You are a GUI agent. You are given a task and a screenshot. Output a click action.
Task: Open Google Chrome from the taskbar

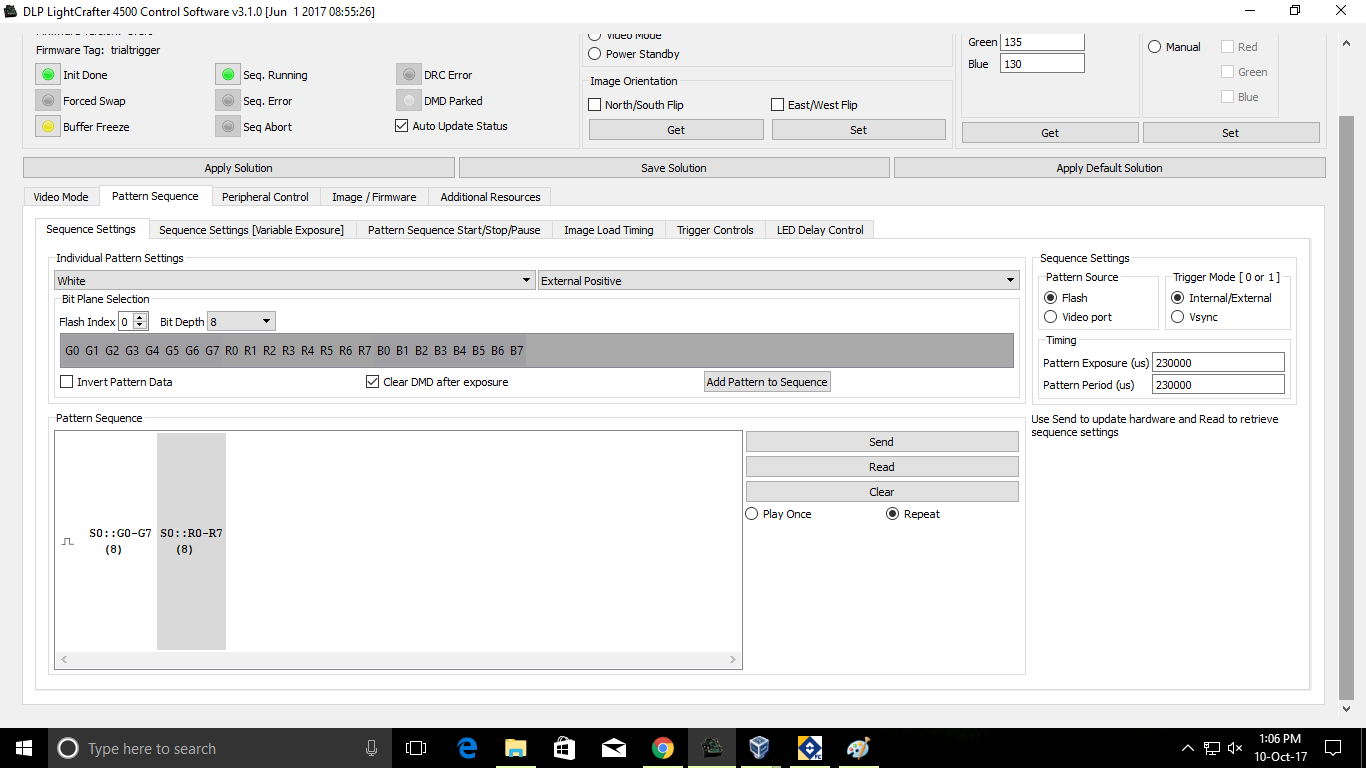(662, 748)
